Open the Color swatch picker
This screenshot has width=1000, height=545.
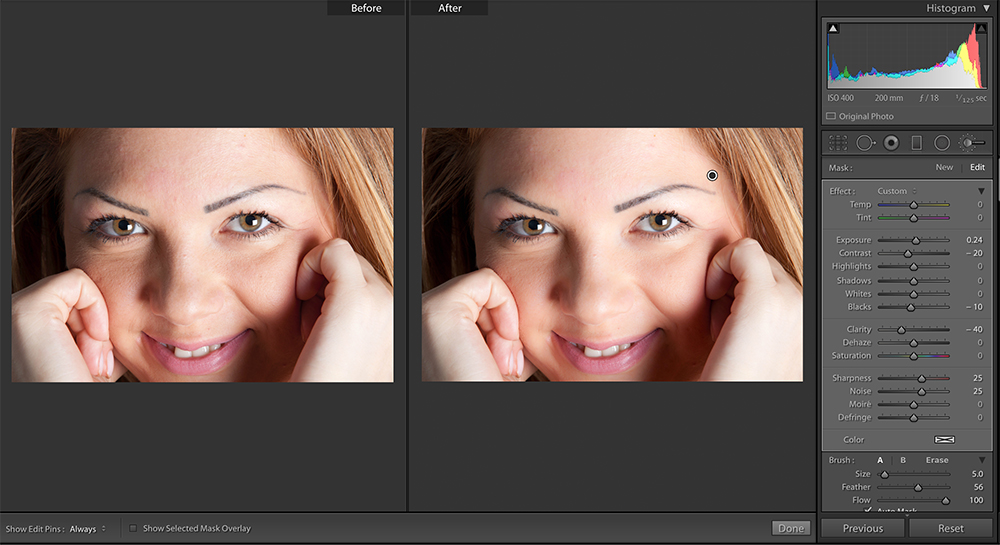[x=944, y=439]
